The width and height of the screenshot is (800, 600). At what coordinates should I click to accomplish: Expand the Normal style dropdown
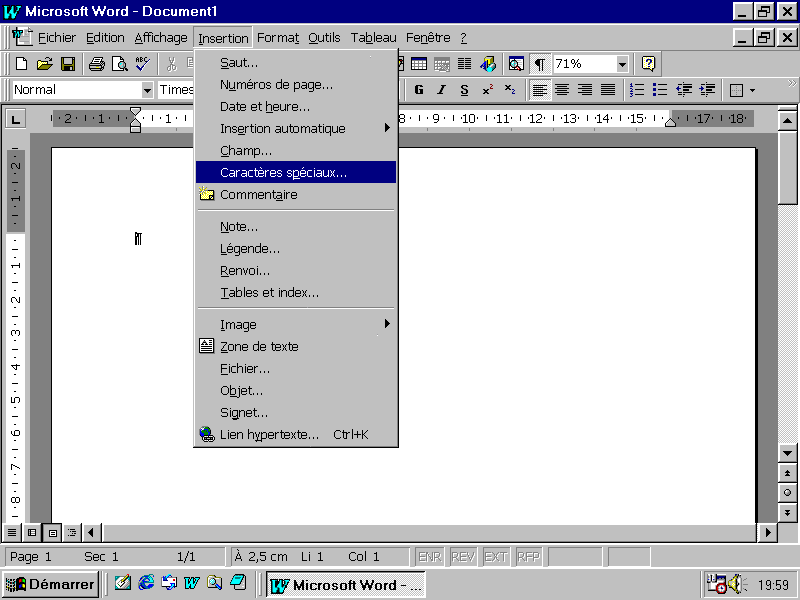pos(146,90)
